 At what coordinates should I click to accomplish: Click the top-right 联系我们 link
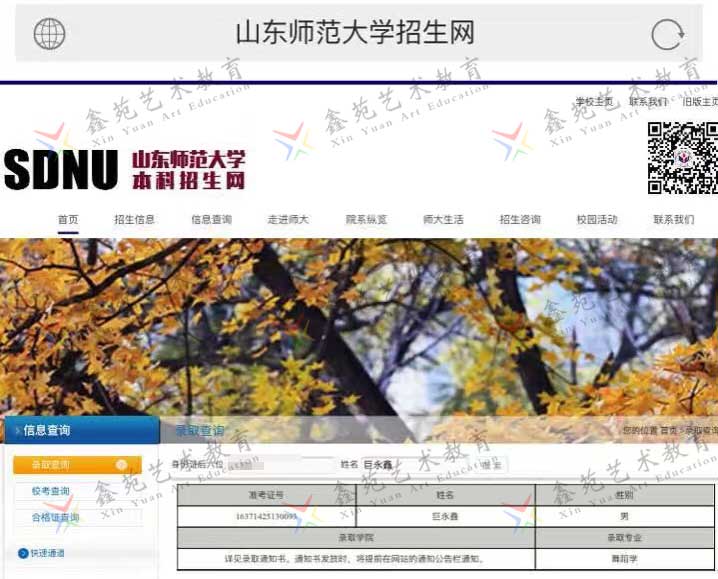[648, 102]
